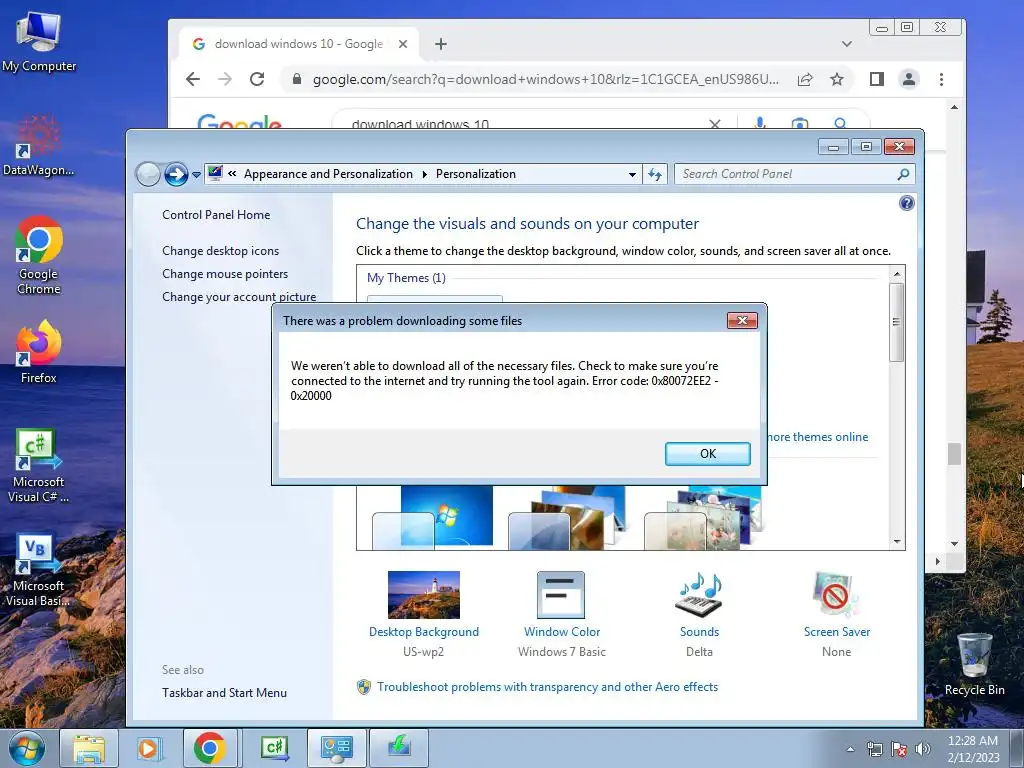Open the volume speaker tray icon

pos(923,749)
